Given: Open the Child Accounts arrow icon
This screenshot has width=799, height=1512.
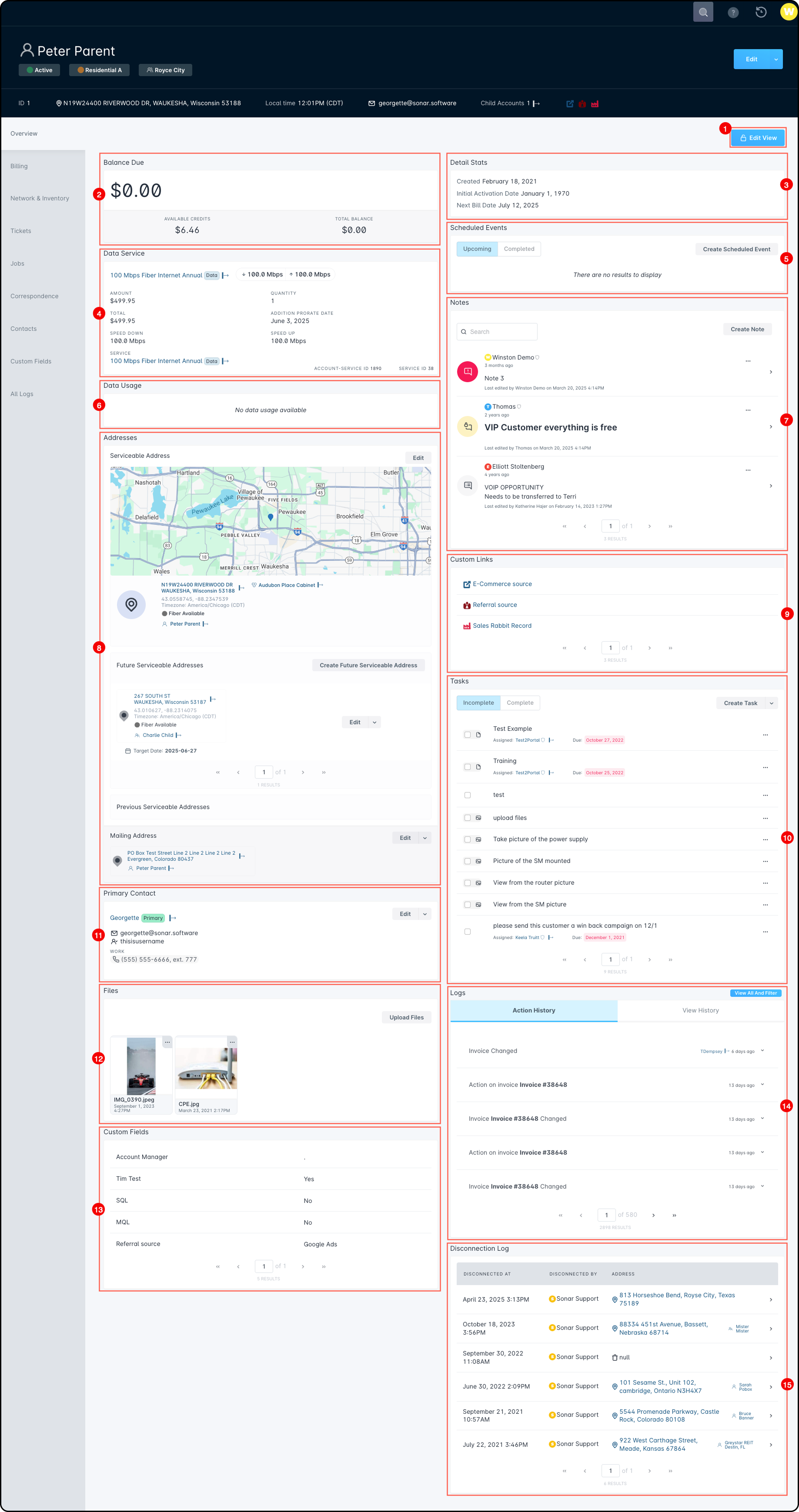Looking at the screenshot, I should pos(536,103).
